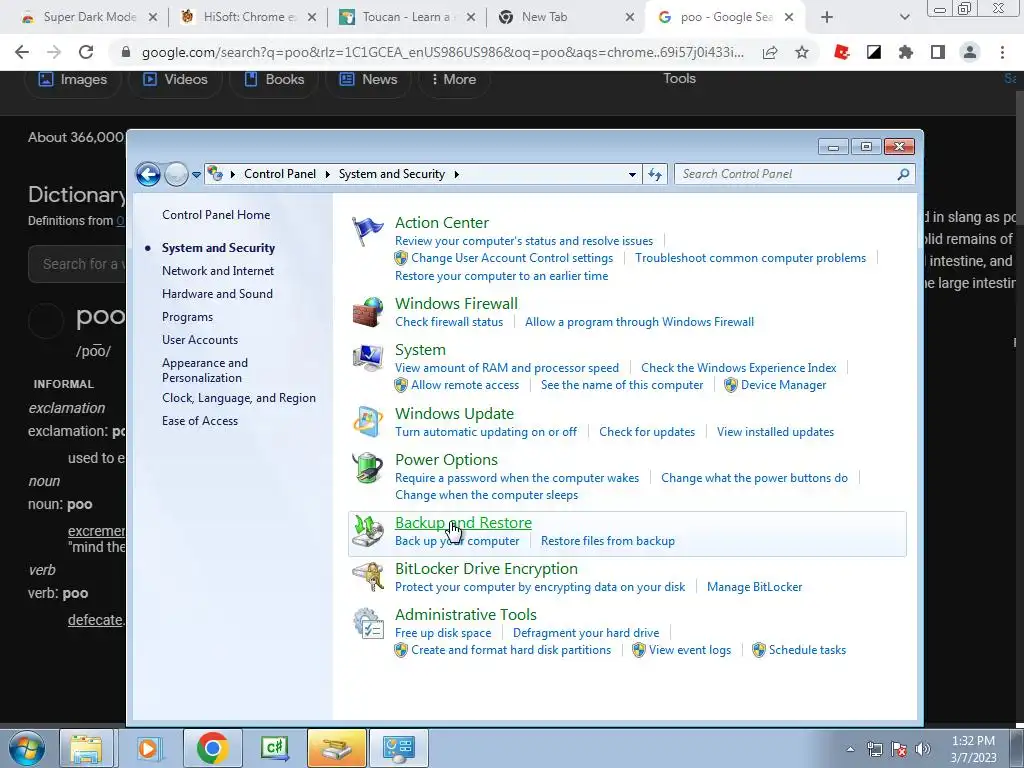
Task: Open the recent pages dropdown arrow
Action: pos(196,174)
